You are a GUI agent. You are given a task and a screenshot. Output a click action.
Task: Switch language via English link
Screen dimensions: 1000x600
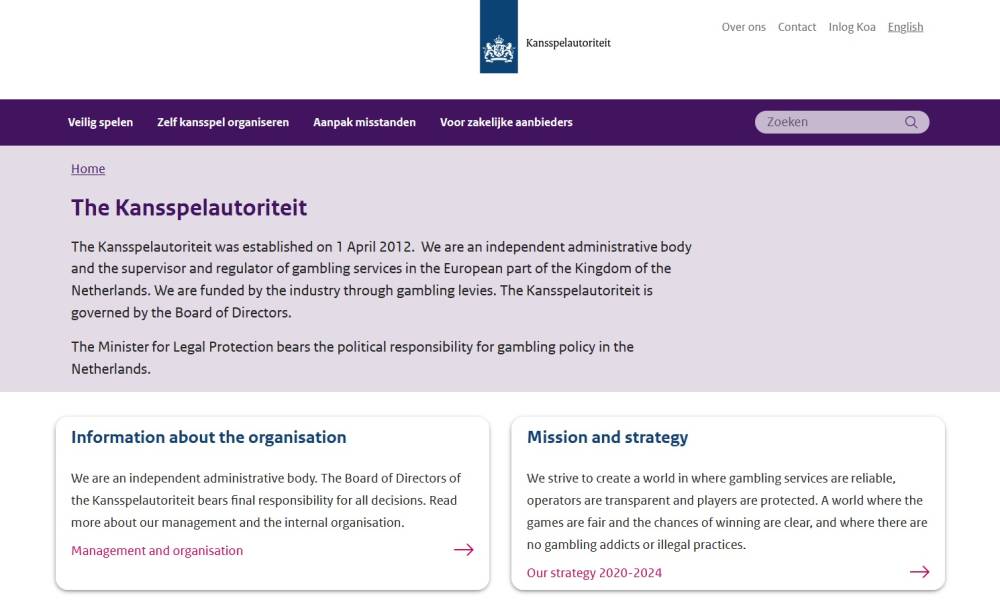click(905, 27)
